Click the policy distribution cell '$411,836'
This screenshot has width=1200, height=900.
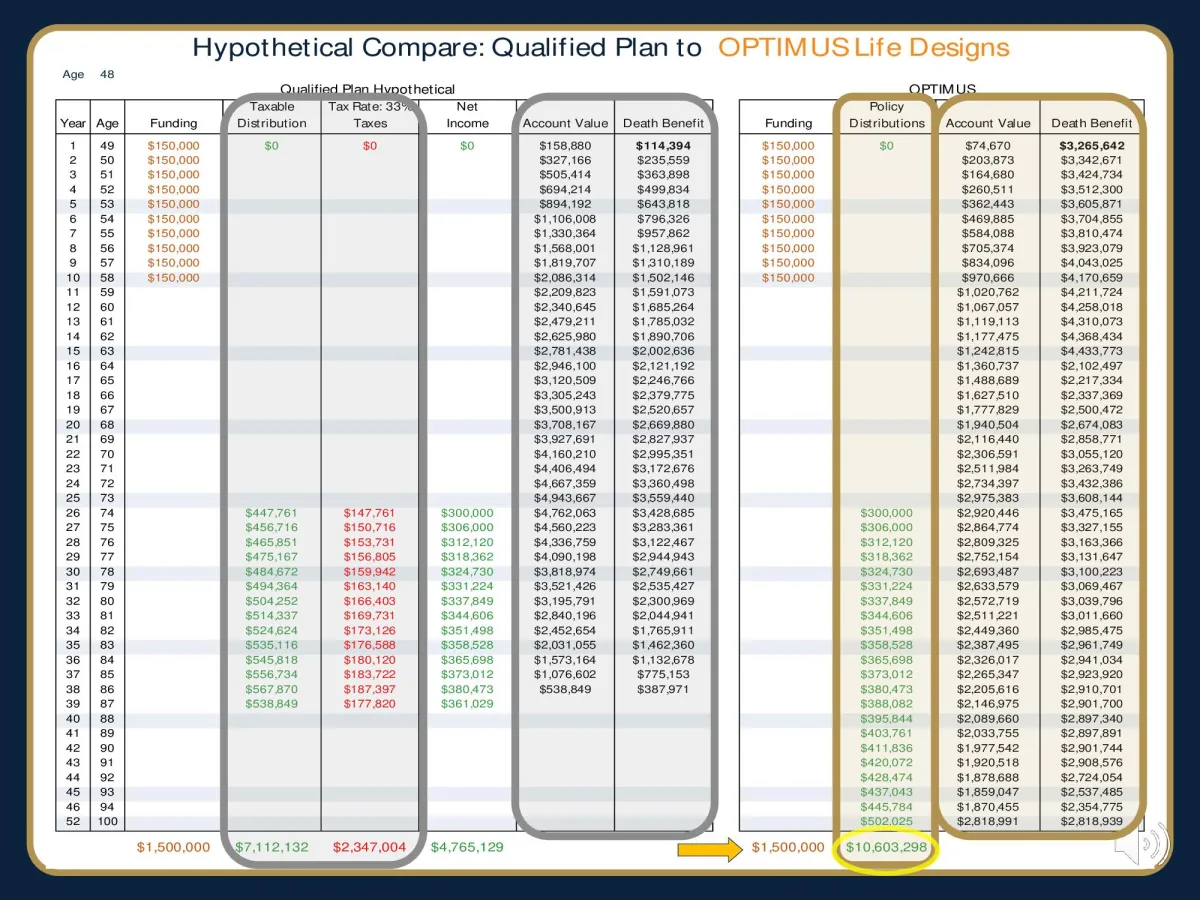[887, 748]
